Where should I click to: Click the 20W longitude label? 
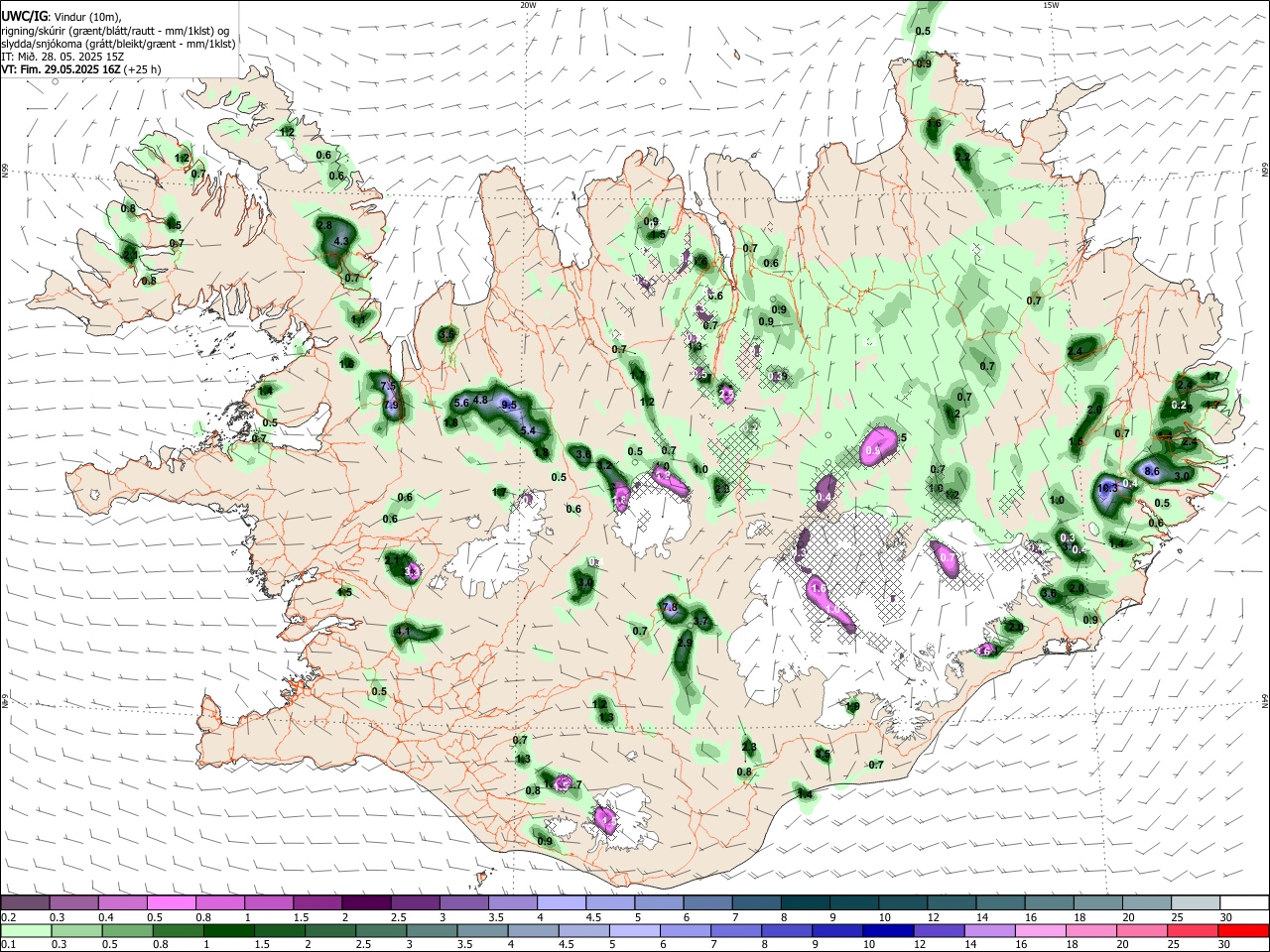coord(528,5)
